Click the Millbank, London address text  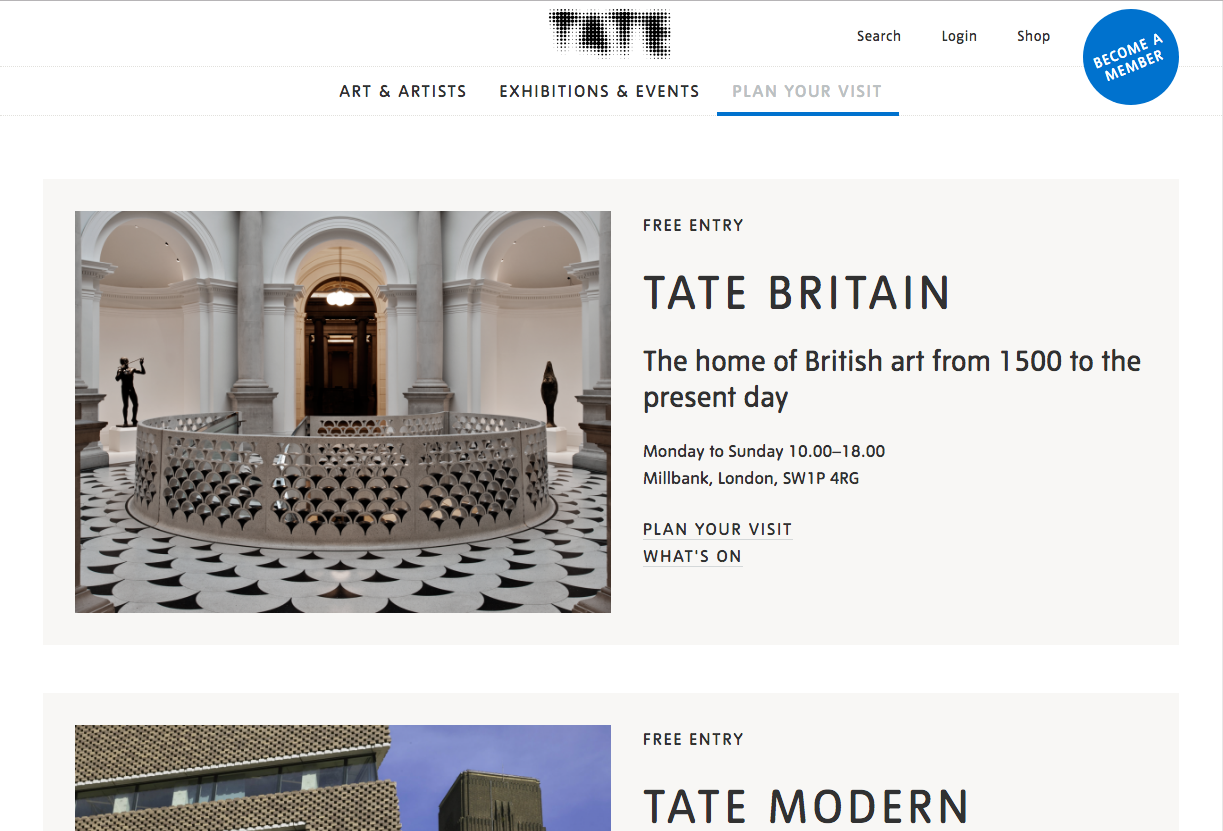(750, 478)
